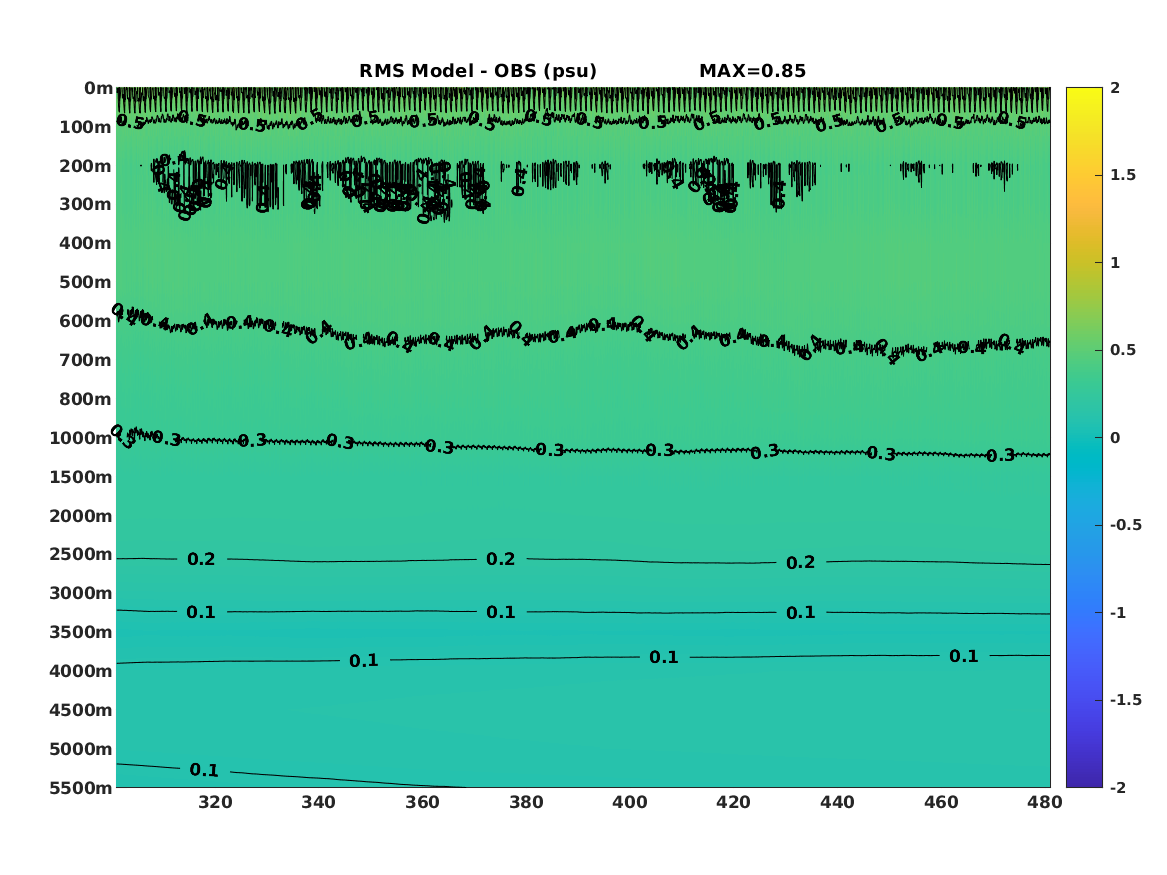Click the x-axis tick label '420'
This screenshot has width=1167, height=875.
(733, 802)
